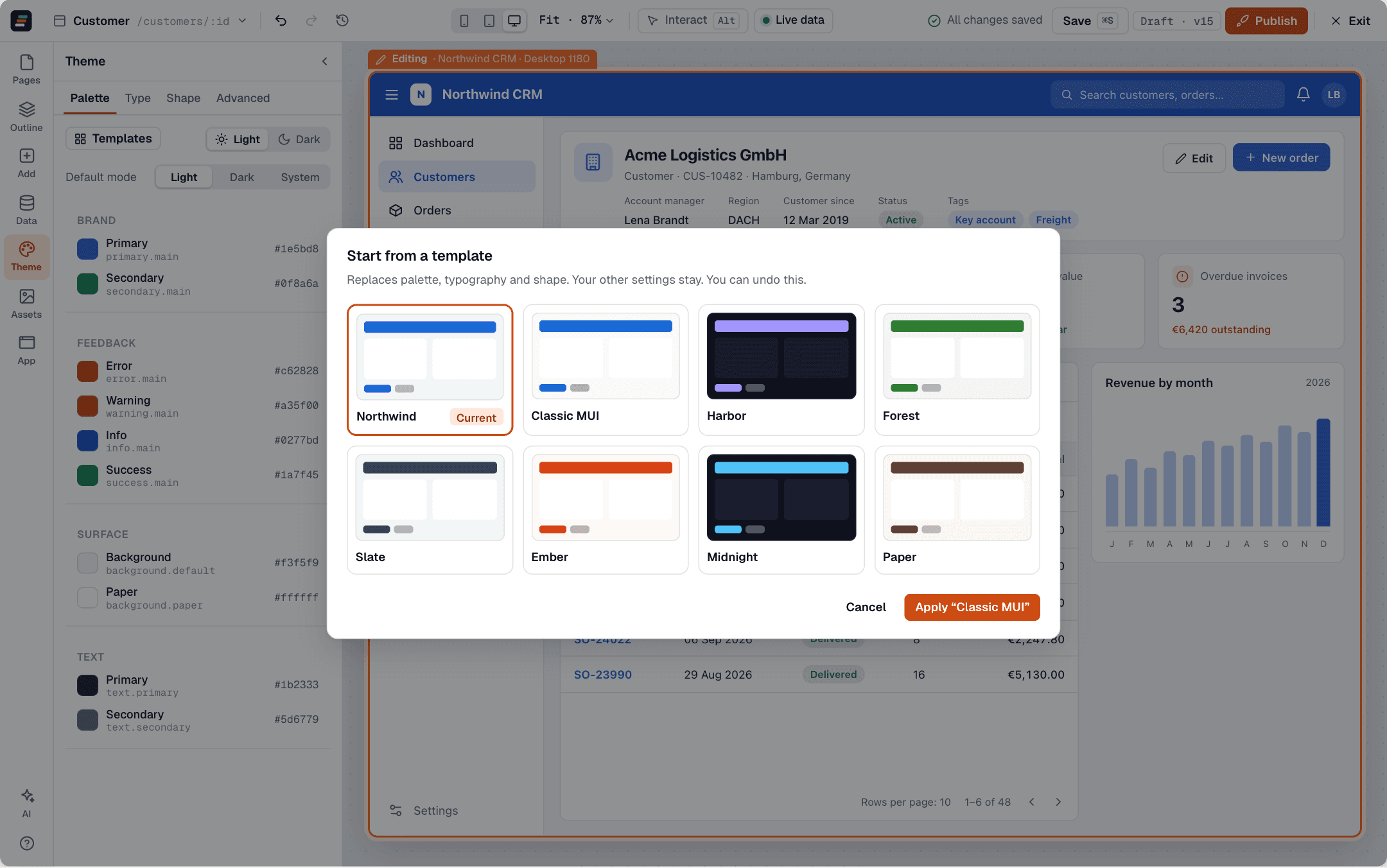Image resolution: width=1387 pixels, height=868 pixels.
Task: Select the desktop device preview icon
Action: point(514,21)
